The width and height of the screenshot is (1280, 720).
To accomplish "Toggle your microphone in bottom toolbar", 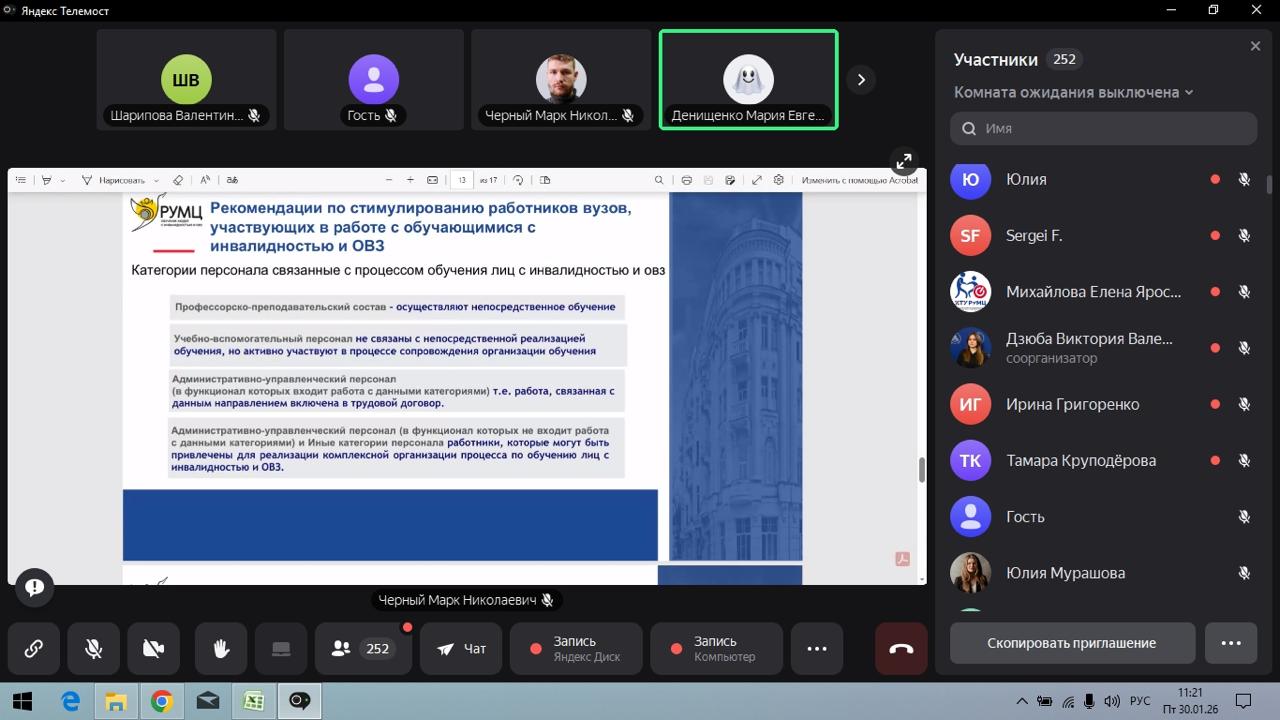I will click(94, 649).
